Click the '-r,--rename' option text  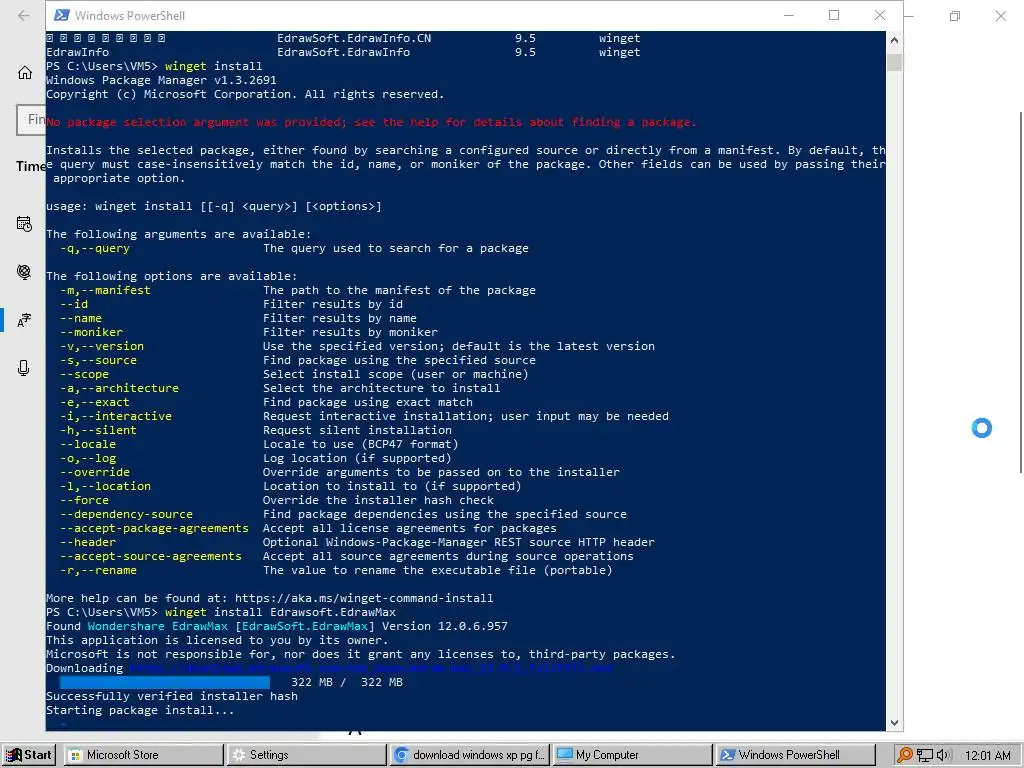point(98,570)
